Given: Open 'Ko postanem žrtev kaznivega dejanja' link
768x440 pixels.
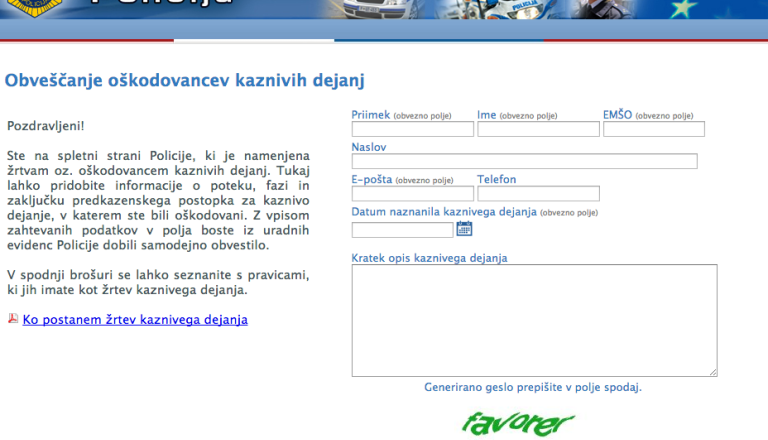Looking at the screenshot, I should [135, 320].
